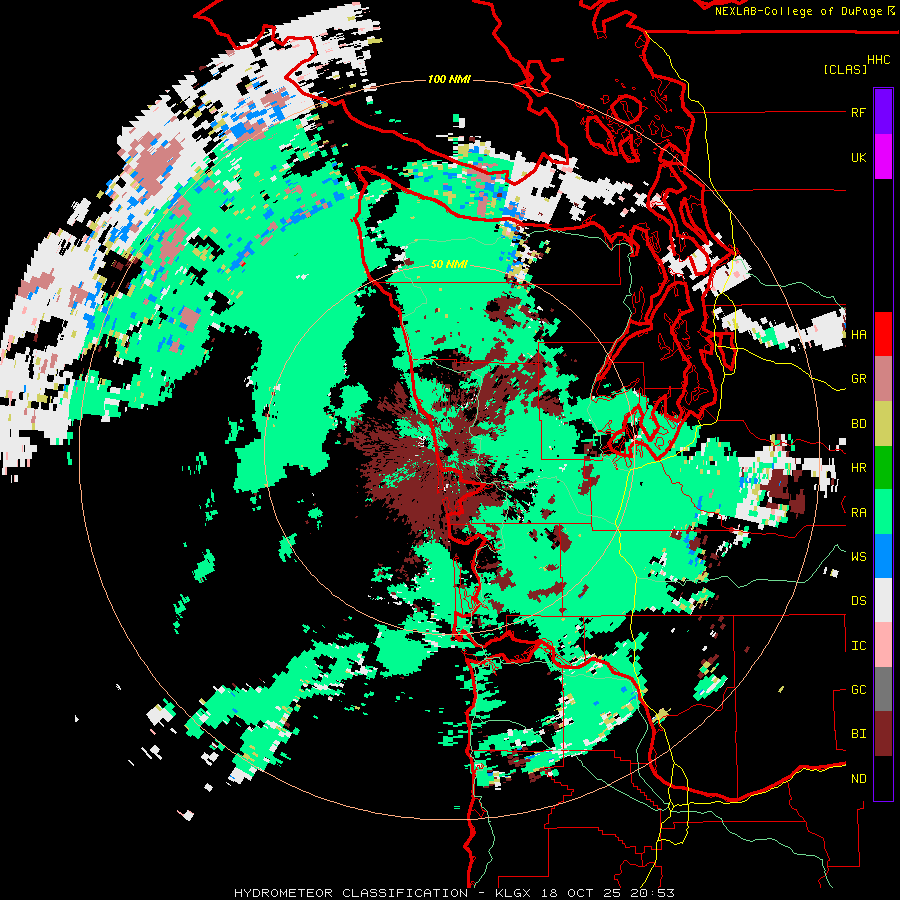Click the magenta UK legend color swatch
Screen dimensions: 900x900
click(883, 157)
